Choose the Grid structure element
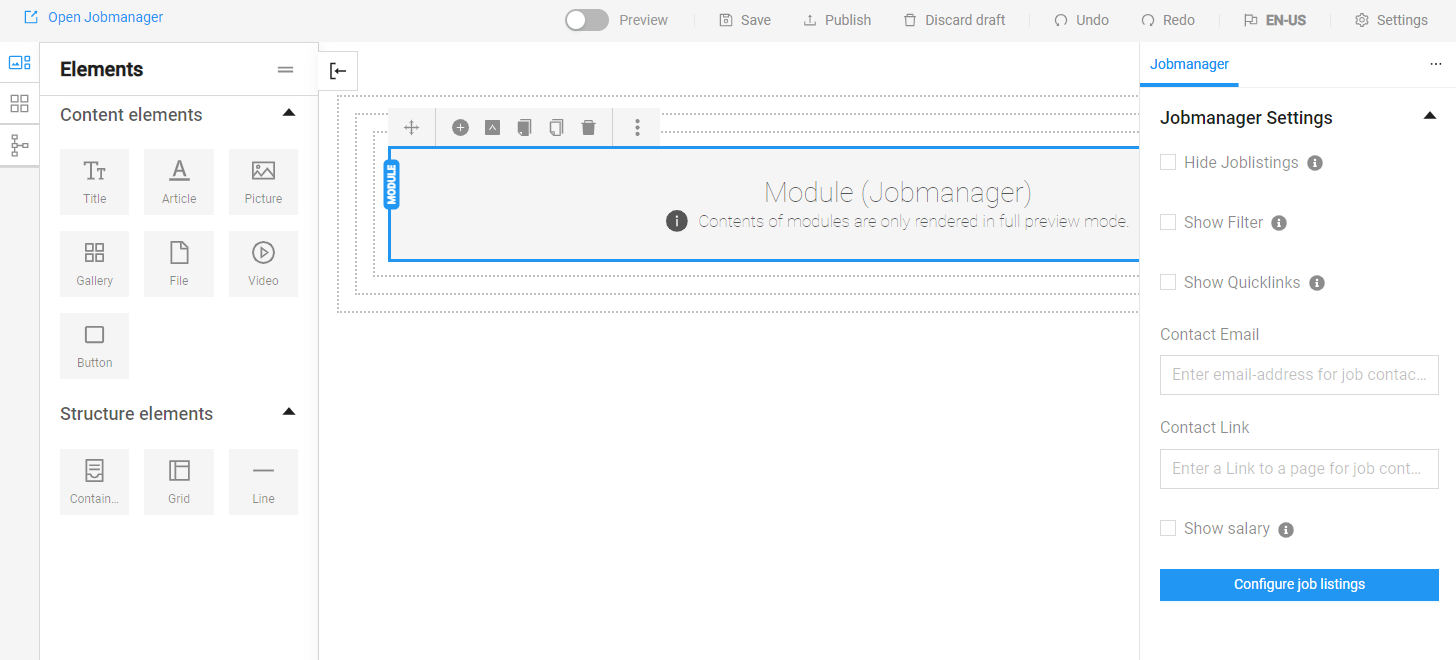Screen dimensions: 1456x660 point(179,482)
